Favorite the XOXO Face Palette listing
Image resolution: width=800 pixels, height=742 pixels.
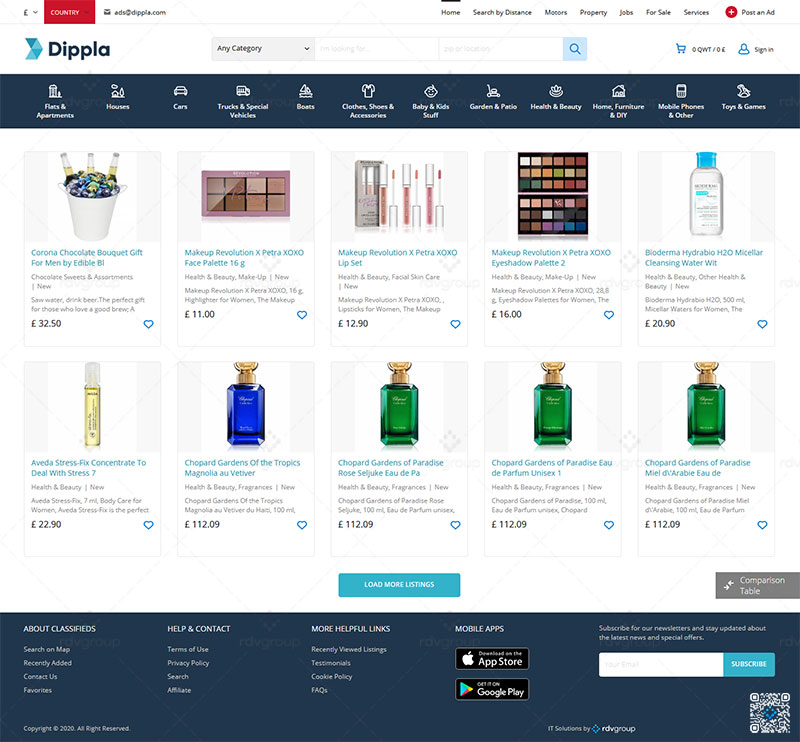click(302, 315)
